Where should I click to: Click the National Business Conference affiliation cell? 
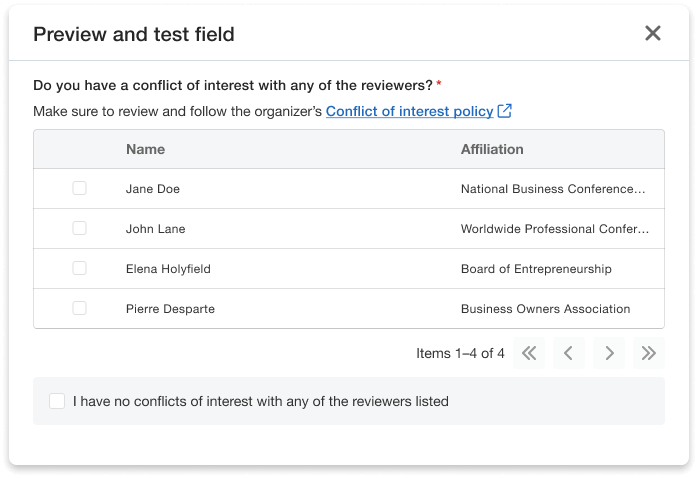(x=553, y=189)
